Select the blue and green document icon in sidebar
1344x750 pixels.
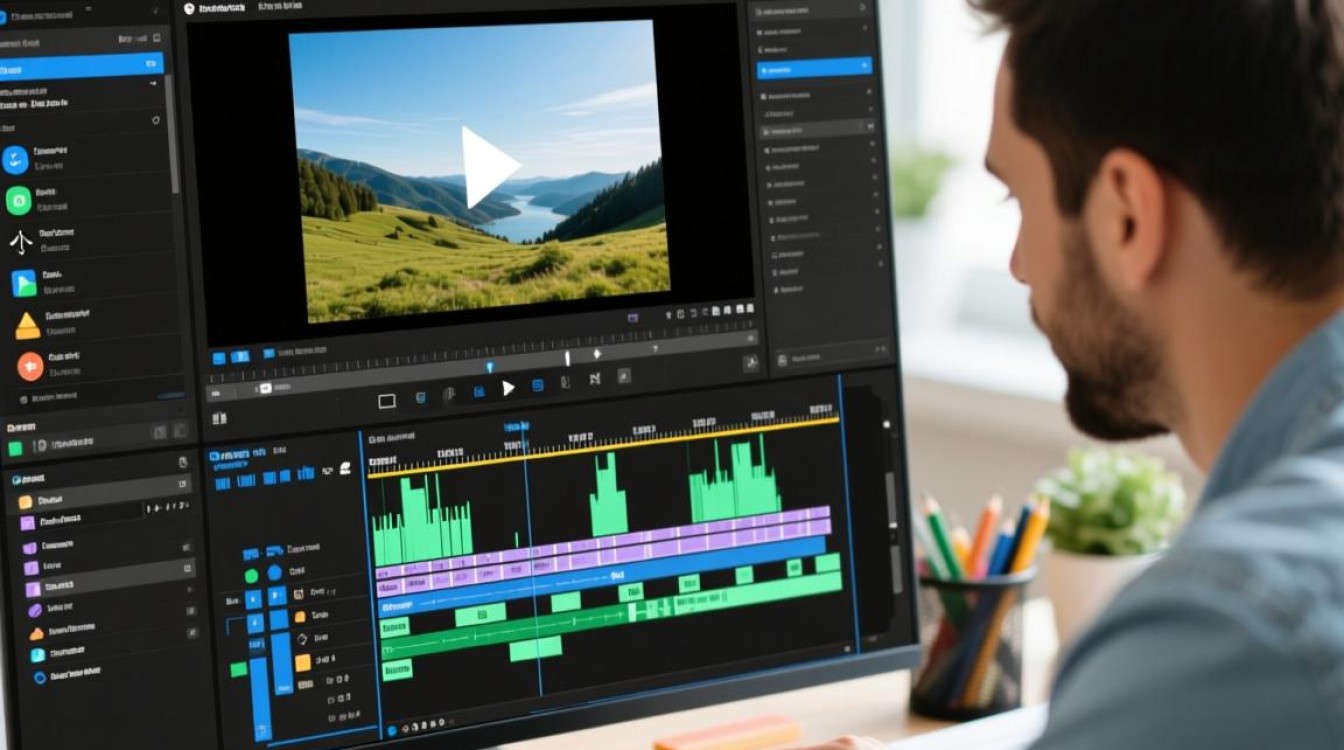click(x=24, y=283)
